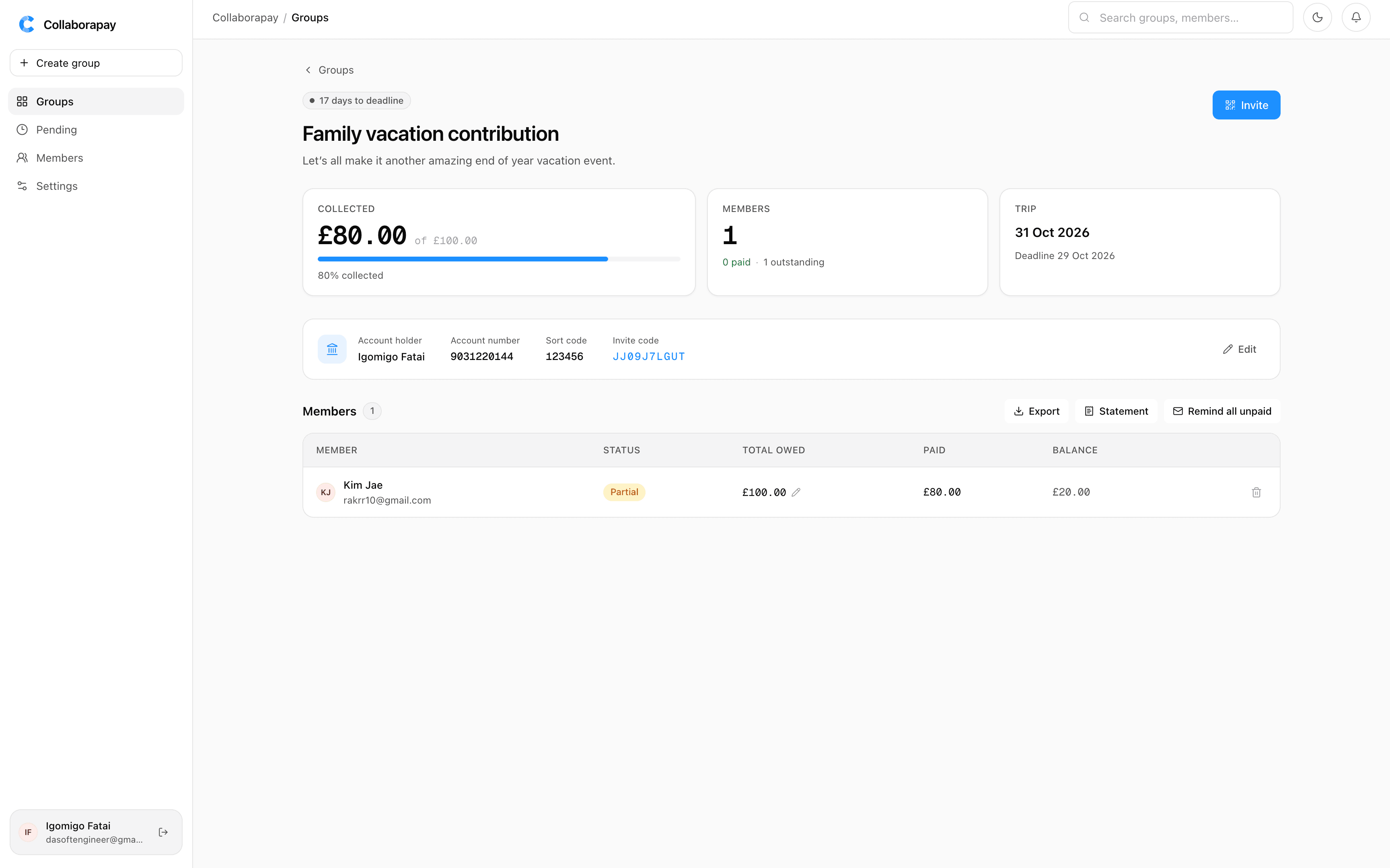The width and height of the screenshot is (1390, 868).
Task: Click the bank account icon
Action: click(x=332, y=349)
